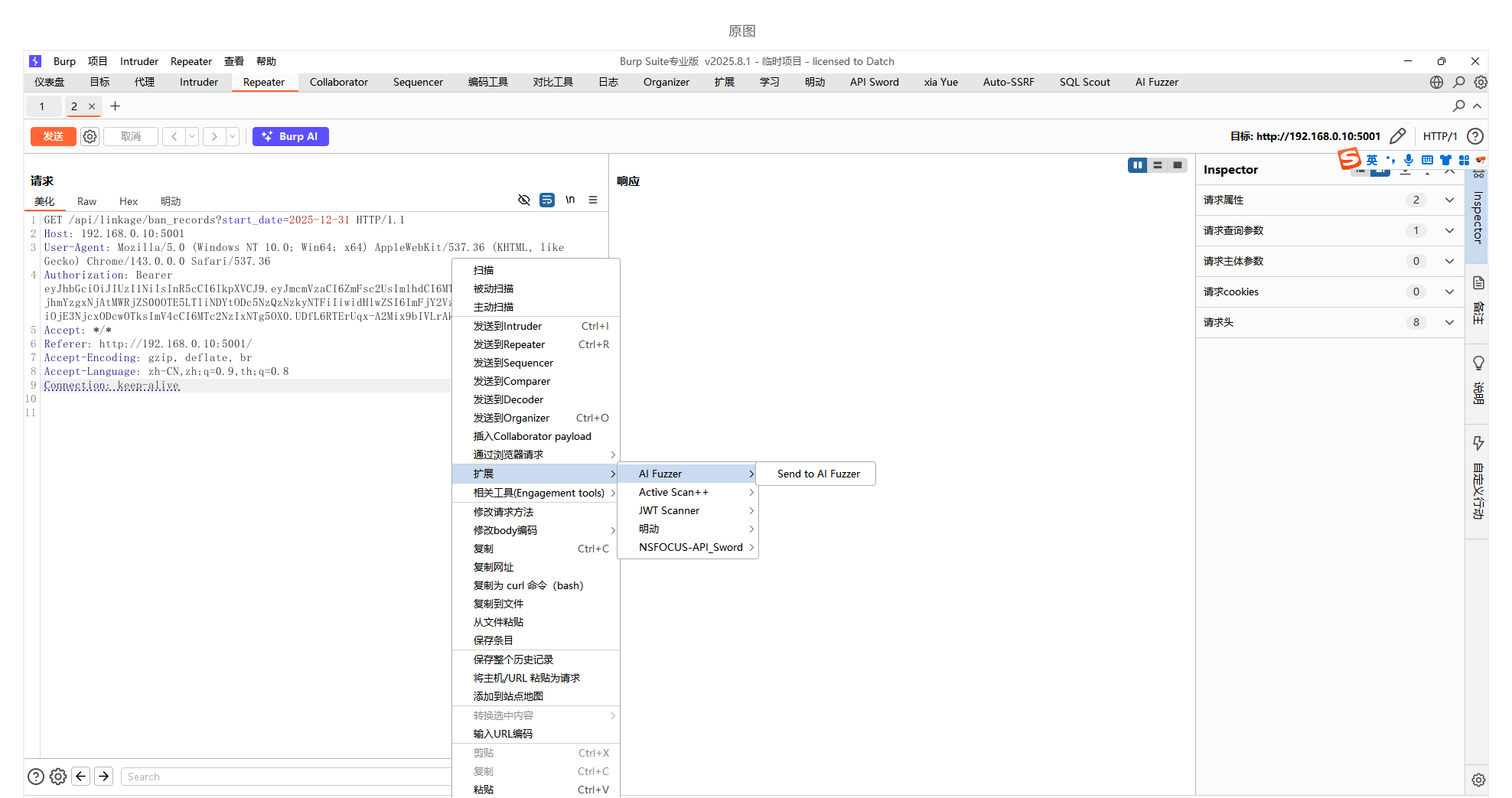The height and width of the screenshot is (798, 1512).
Task: Switch to Repeater tab 1
Action: pos(42,106)
